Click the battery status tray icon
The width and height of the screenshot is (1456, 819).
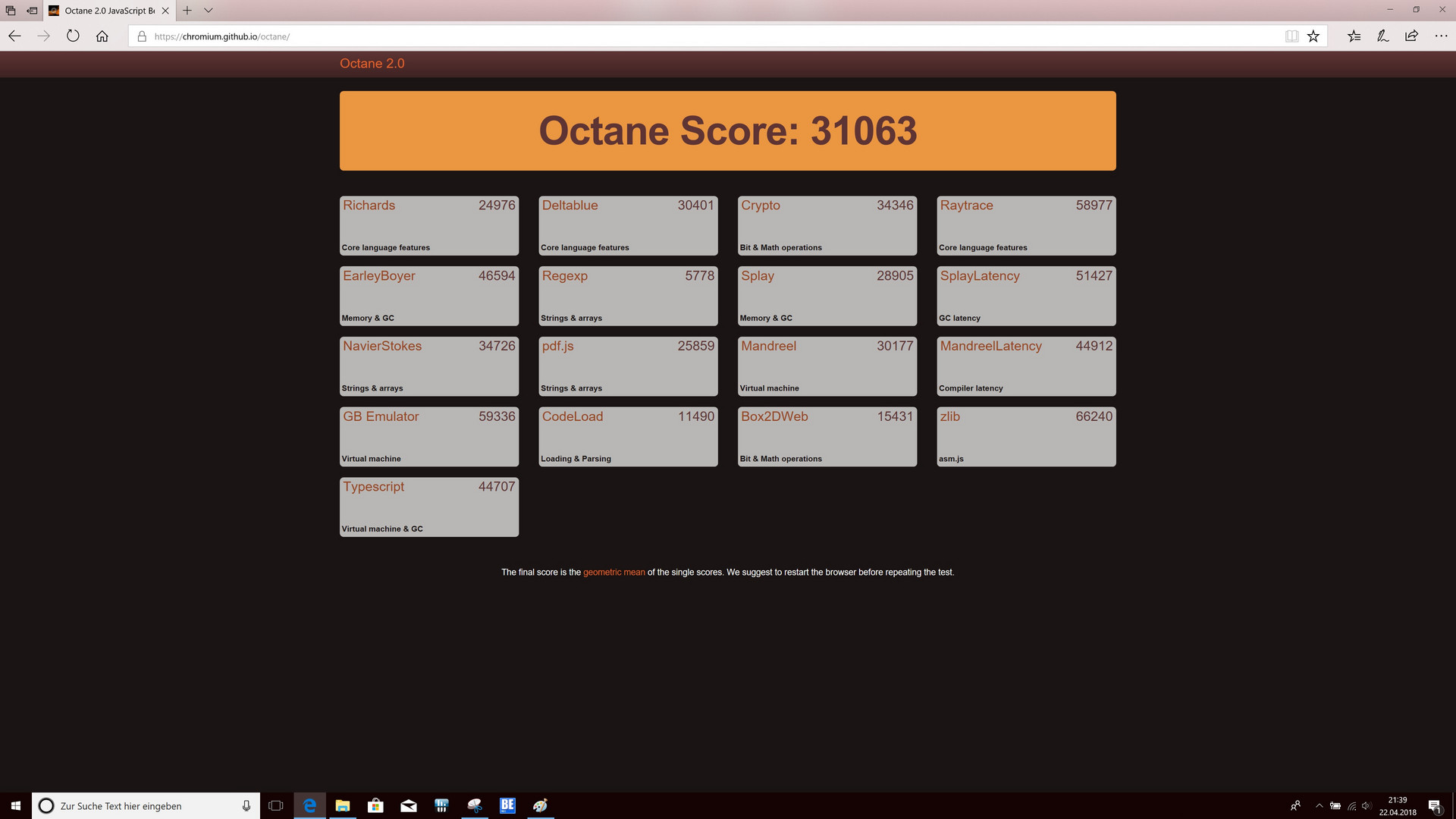(1335, 805)
